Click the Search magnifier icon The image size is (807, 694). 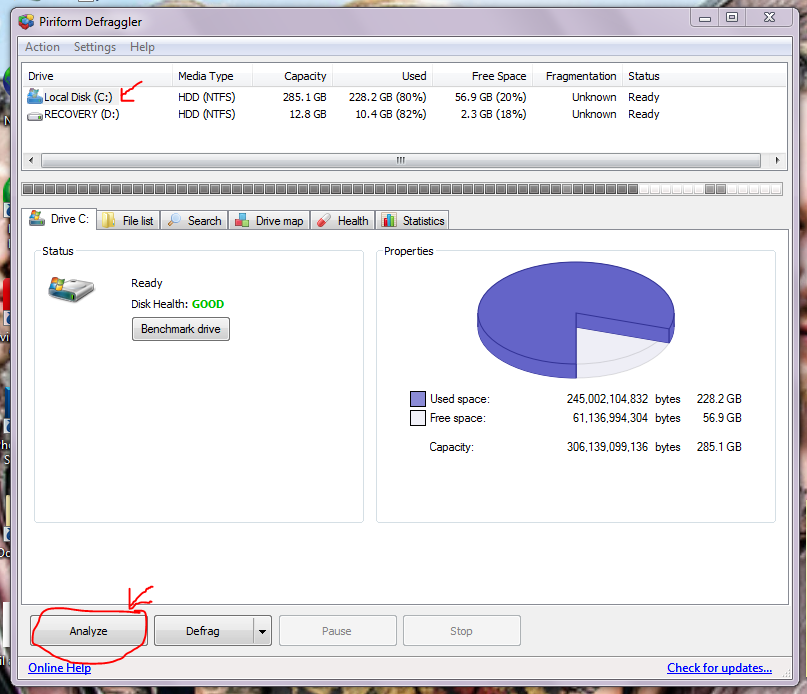174,220
